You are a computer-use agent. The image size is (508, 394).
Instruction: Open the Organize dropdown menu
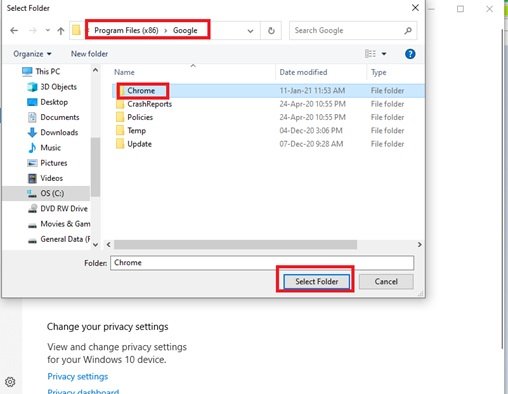pyautogui.click(x=32, y=54)
